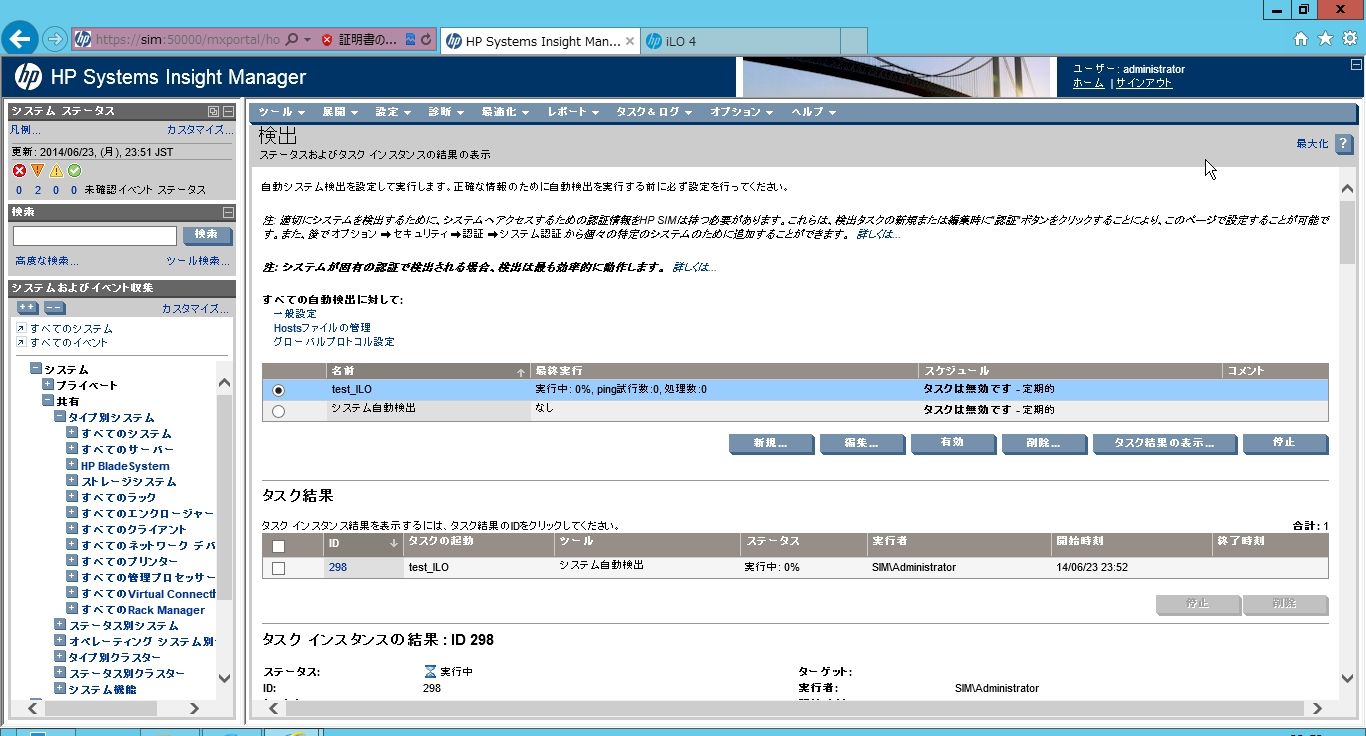The height and width of the screenshot is (736, 1366).
Task: Click the サインアウト link
Action: [1144, 83]
